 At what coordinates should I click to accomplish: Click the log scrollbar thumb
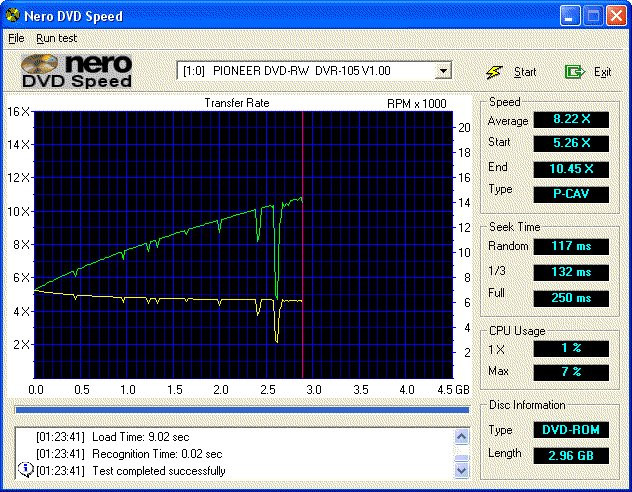(462, 458)
